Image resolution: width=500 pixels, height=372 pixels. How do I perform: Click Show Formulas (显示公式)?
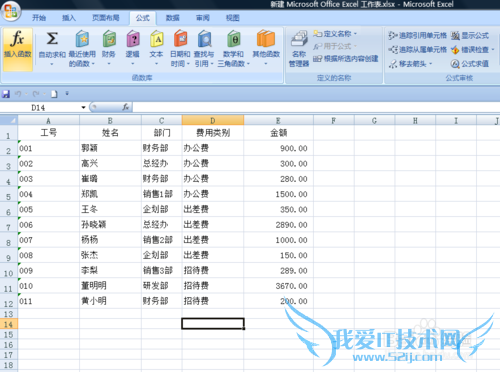coord(470,35)
